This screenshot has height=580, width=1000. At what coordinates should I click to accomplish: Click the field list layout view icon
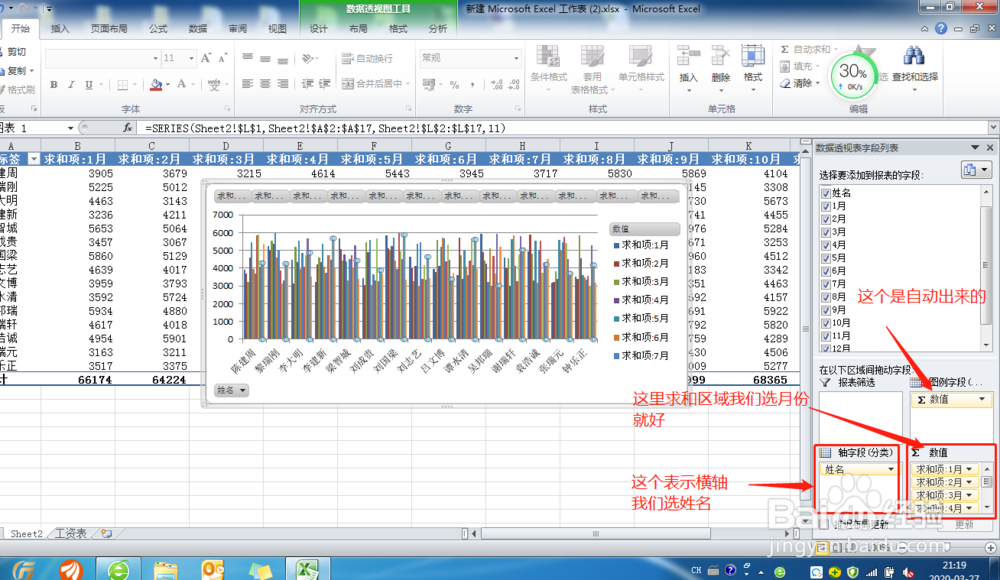(976, 170)
